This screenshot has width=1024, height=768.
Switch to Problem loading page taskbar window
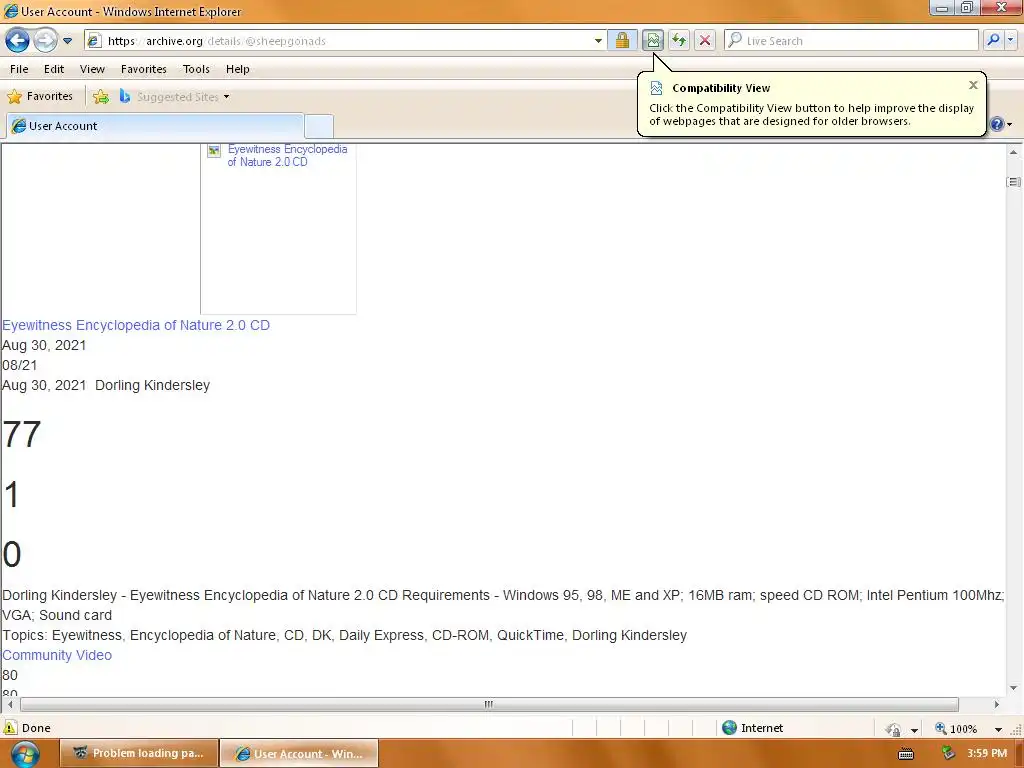click(x=138, y=753)
